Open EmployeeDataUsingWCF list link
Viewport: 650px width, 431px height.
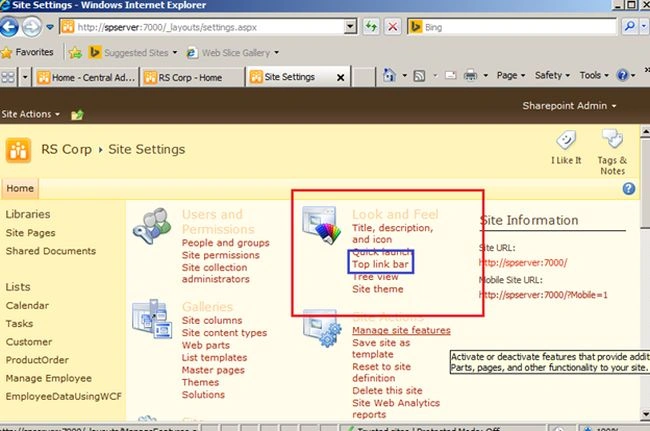pos(63,397)
